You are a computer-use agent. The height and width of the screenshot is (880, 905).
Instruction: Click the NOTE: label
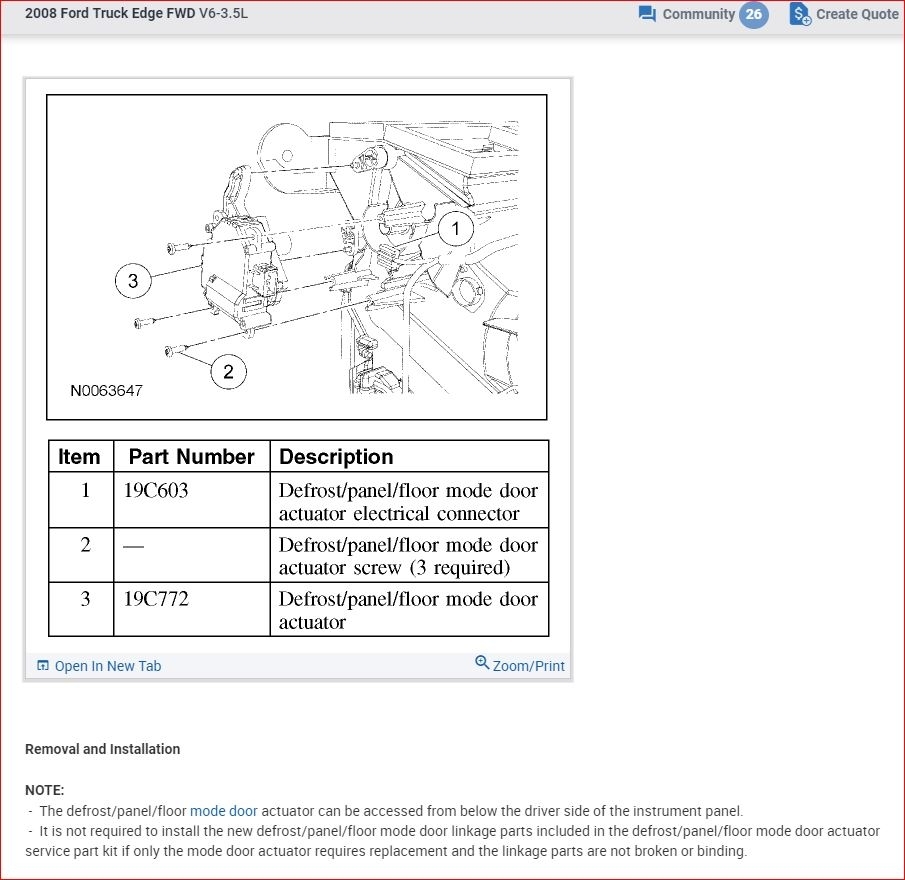click(44, 790)
